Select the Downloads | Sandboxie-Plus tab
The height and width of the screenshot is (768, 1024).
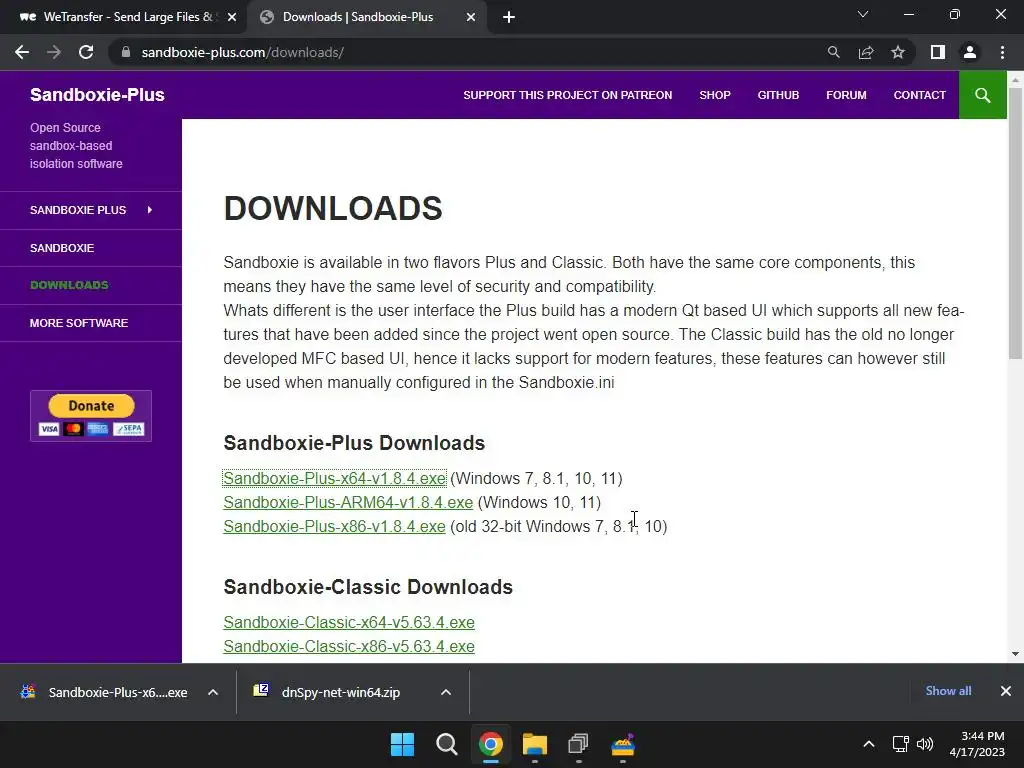pyautogui.click(x=366, y=18)
